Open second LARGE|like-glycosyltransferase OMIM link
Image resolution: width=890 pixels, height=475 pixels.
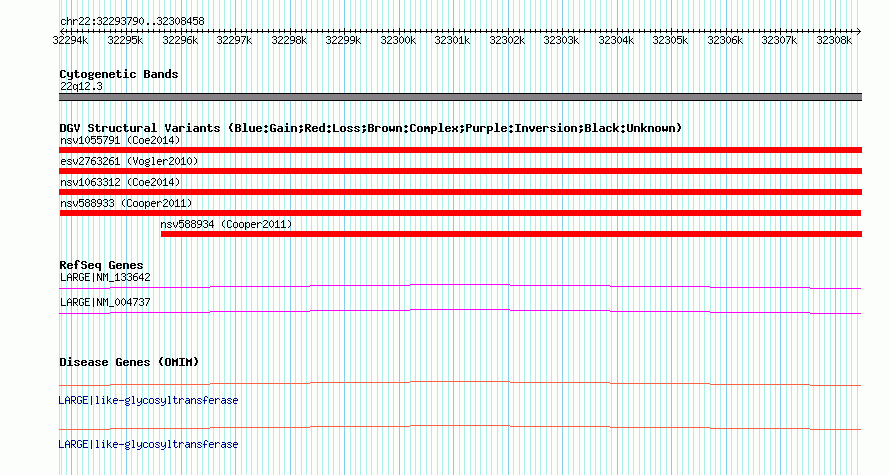pyautogui.click(x=148, y=444)
